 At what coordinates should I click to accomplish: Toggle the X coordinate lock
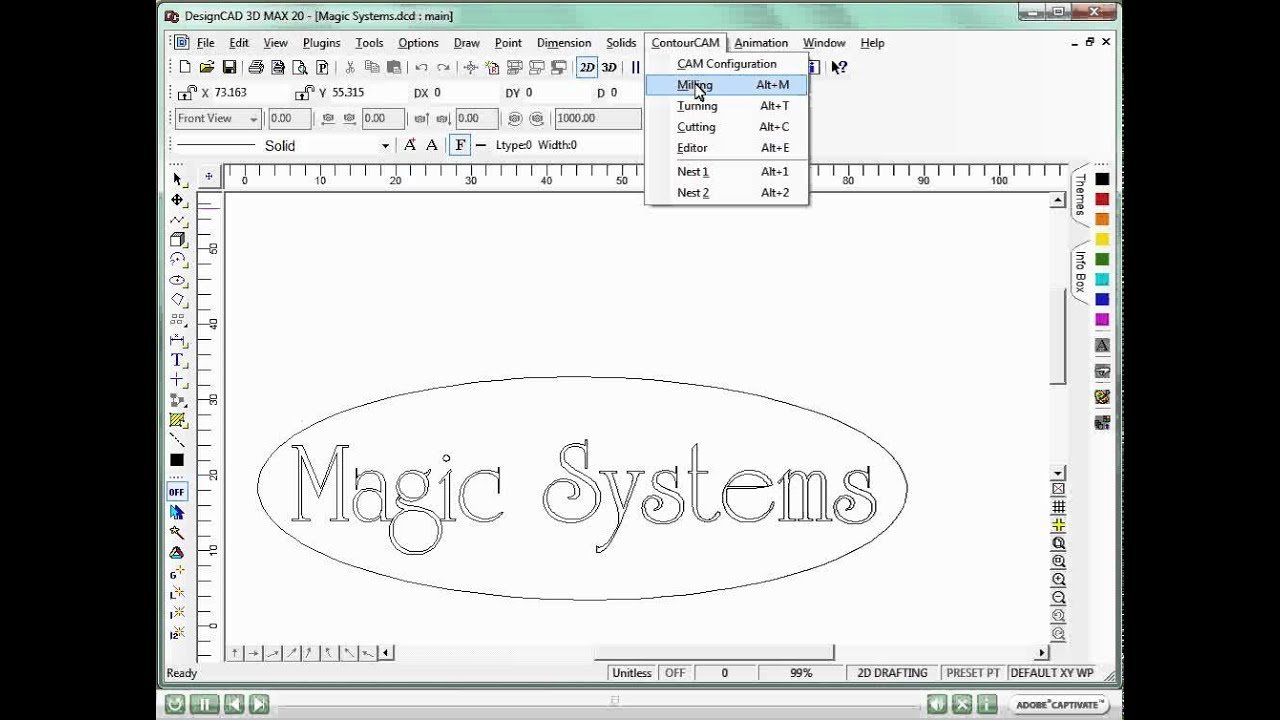186,92
